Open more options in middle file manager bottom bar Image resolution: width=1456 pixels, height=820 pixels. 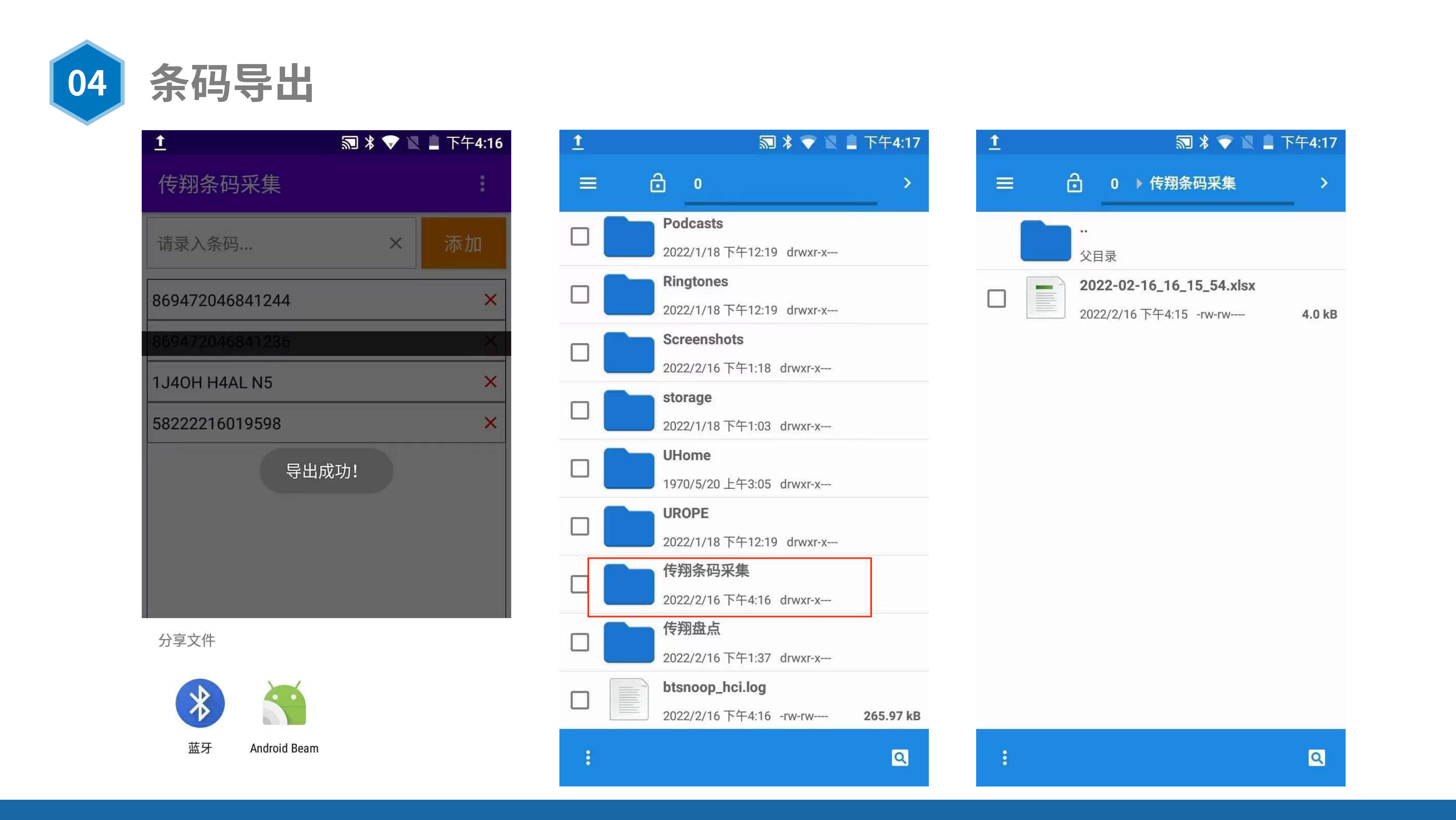pos(588,758)
